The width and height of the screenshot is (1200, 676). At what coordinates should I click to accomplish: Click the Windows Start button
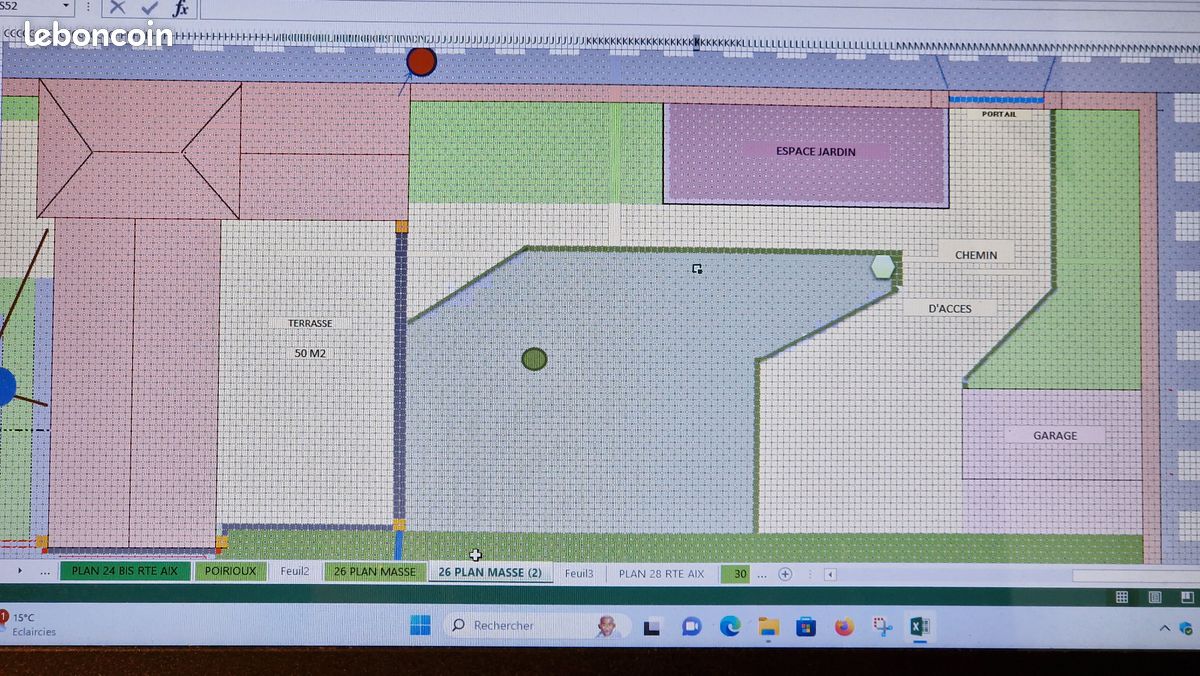pyautogui.click(x=420, y=626)
